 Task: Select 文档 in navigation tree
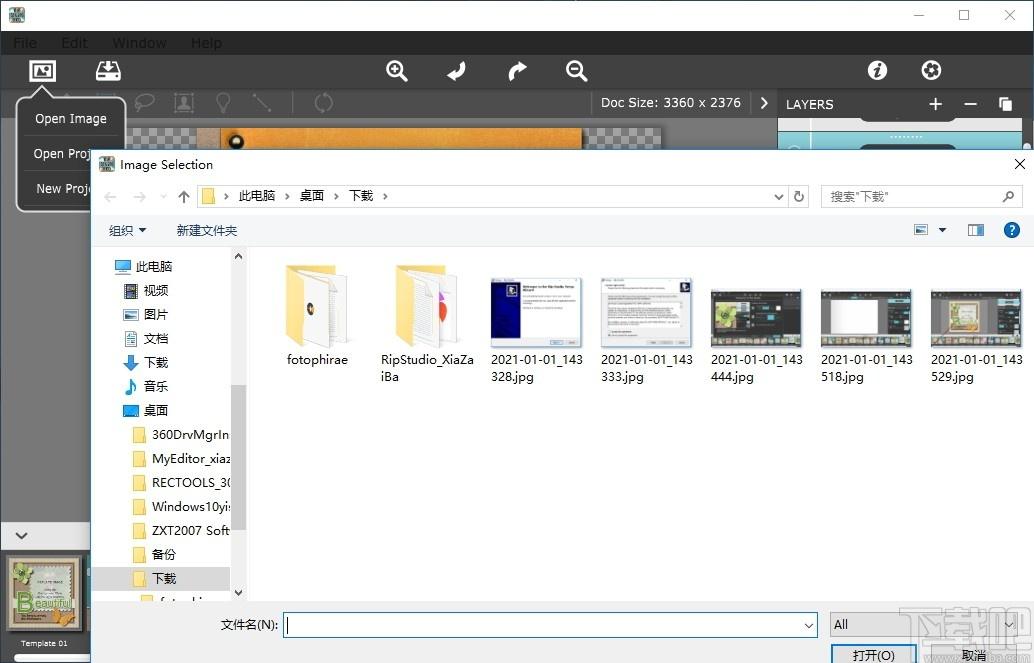[146, 338]
